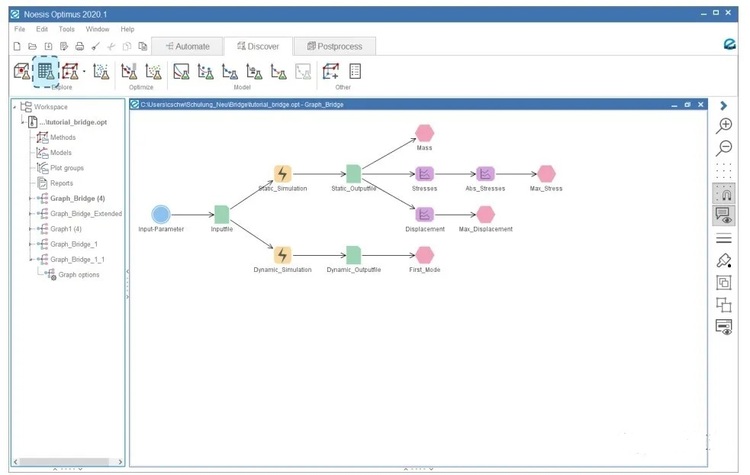Click the print icon in the toolbar

(79, 46)
